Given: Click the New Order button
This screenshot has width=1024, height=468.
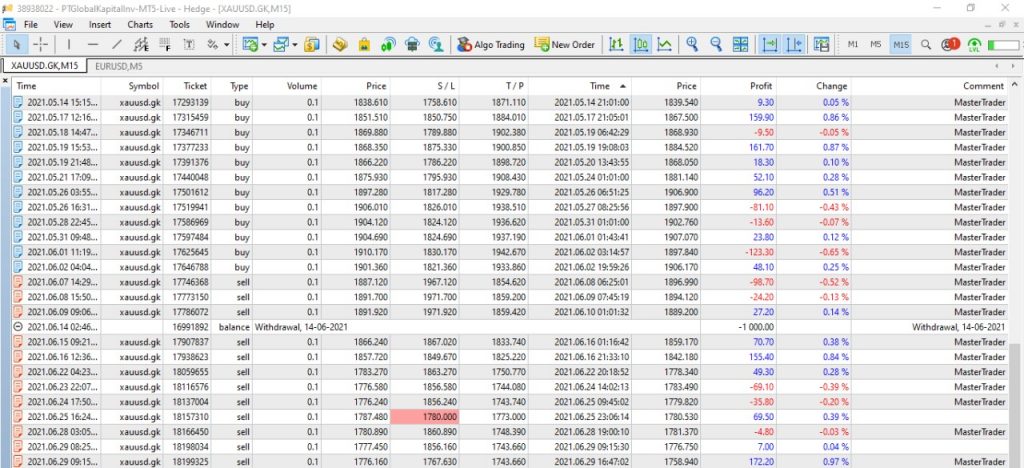Looking at the screenshot, I should click(564, 45).
